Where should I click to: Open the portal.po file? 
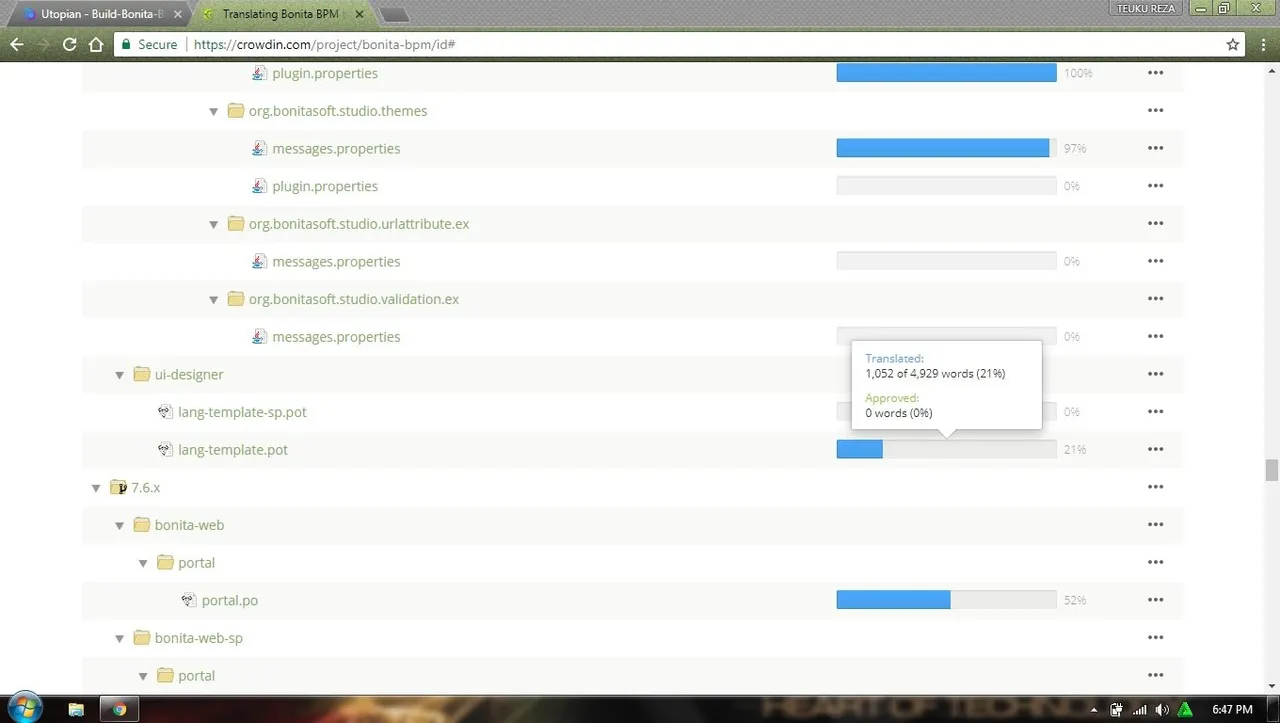(229, 600)
